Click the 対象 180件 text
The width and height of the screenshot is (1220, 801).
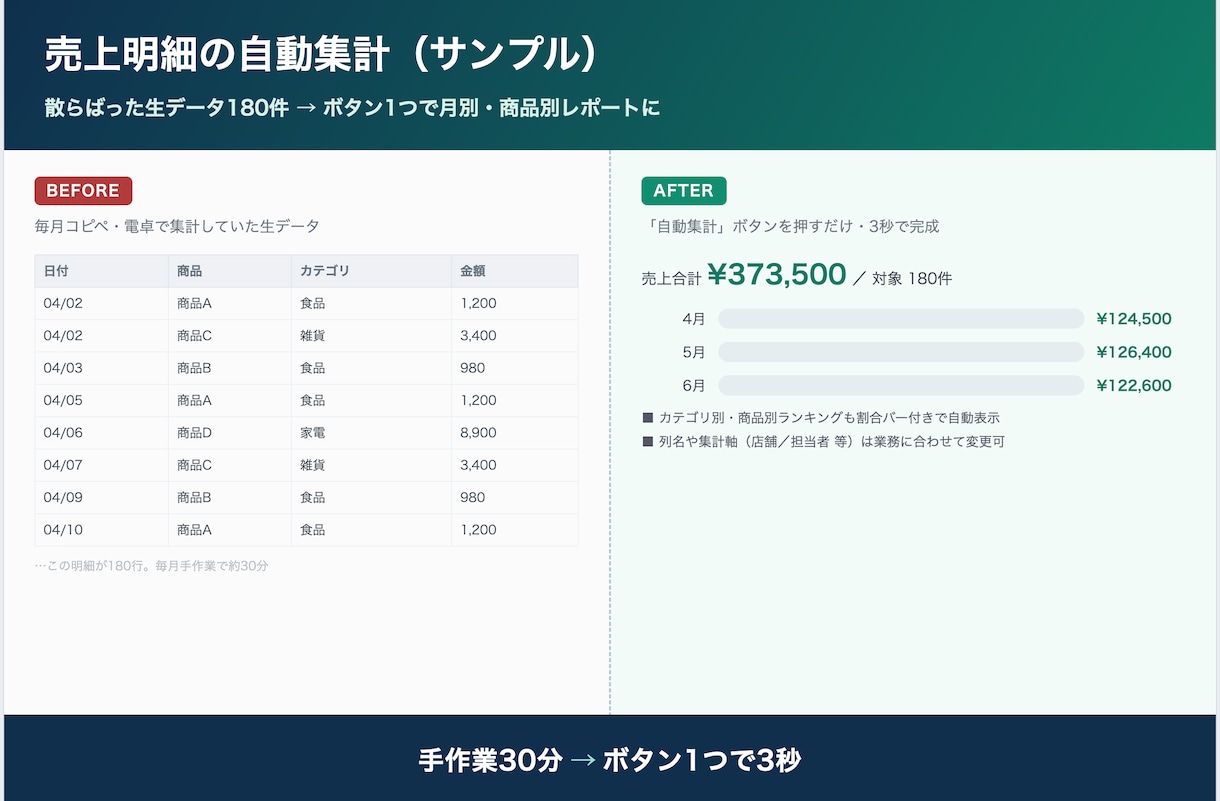click(912, 279)
